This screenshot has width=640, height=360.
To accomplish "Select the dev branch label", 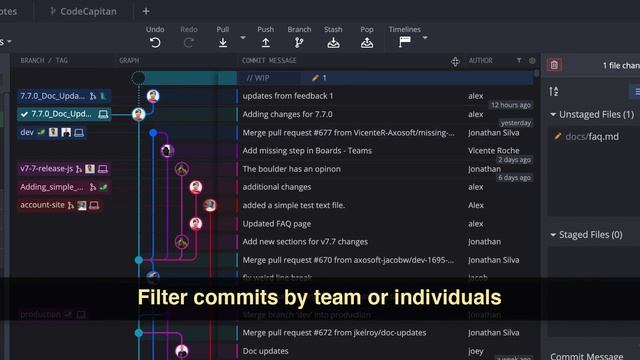I will point(51,132).
